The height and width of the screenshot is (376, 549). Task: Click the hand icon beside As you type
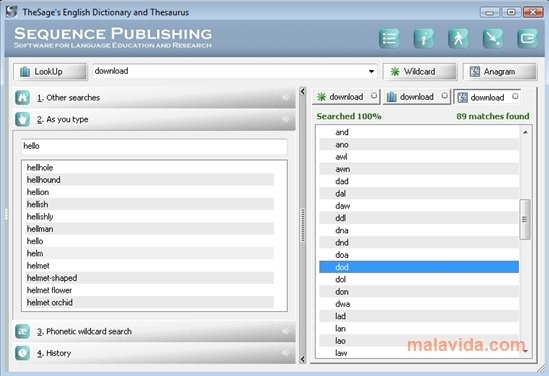point(22,119)
